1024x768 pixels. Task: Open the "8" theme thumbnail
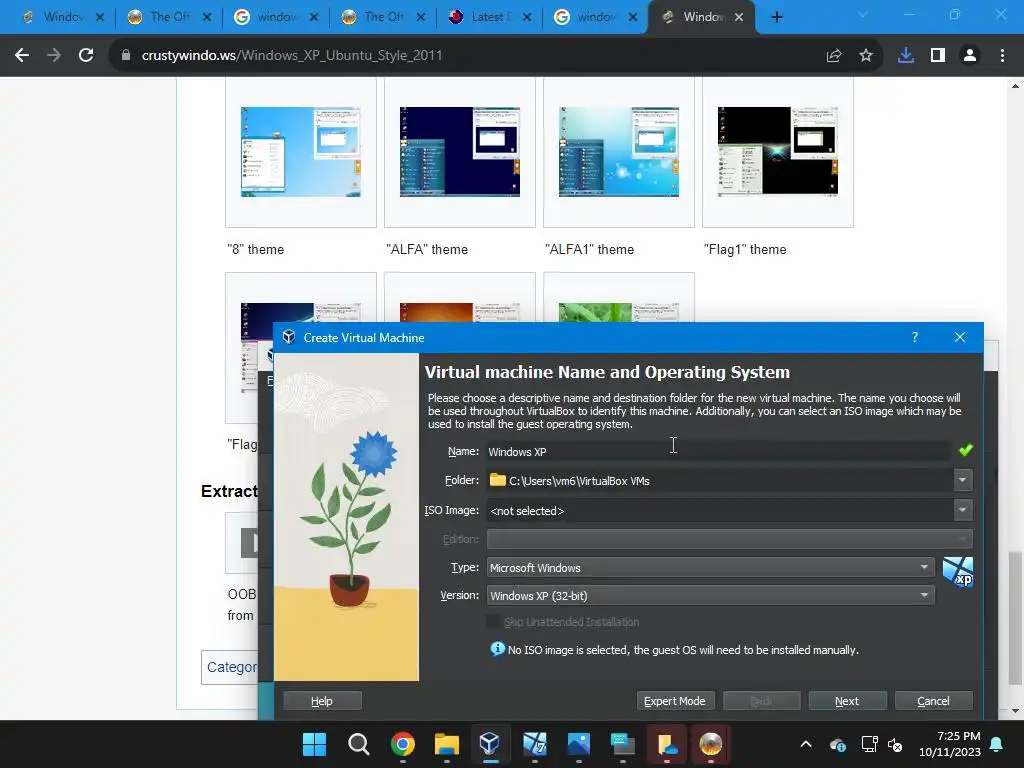point(300,152)
